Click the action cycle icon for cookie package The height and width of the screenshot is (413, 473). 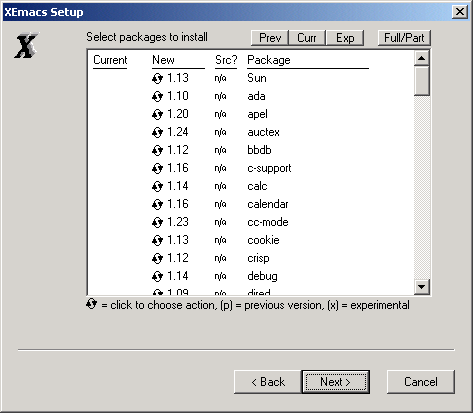point(157,241)
